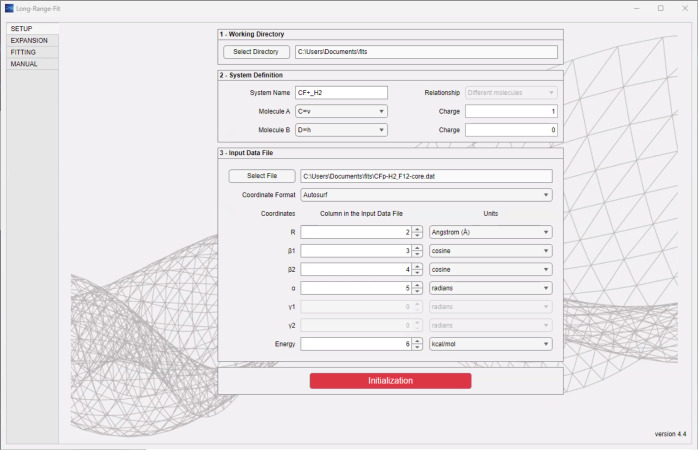Viewport: 698px width, 450px height.
Task: Click the Energy column number field
Action: pos(356,344)
